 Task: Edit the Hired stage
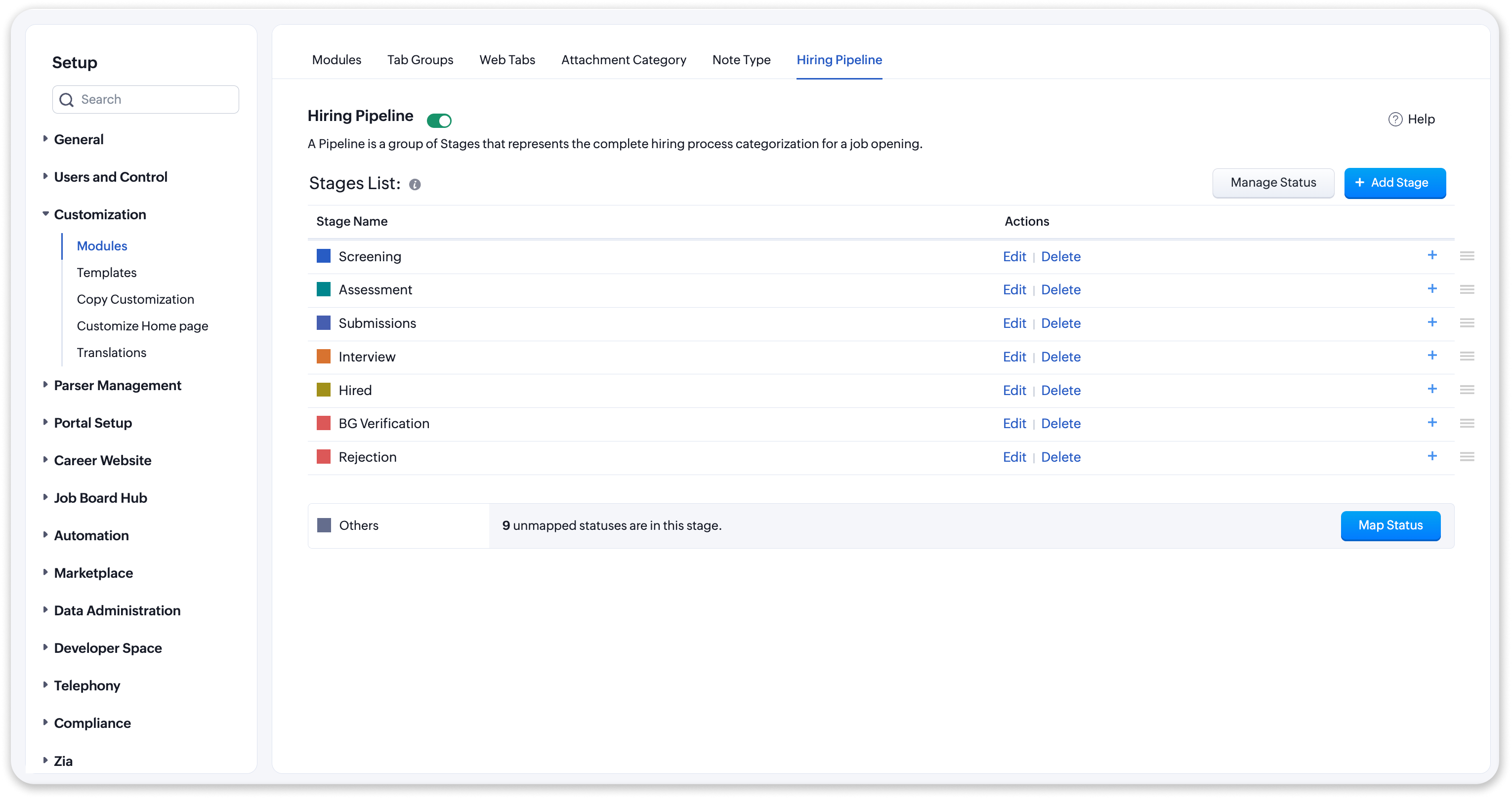click(x=1014, y=390)
